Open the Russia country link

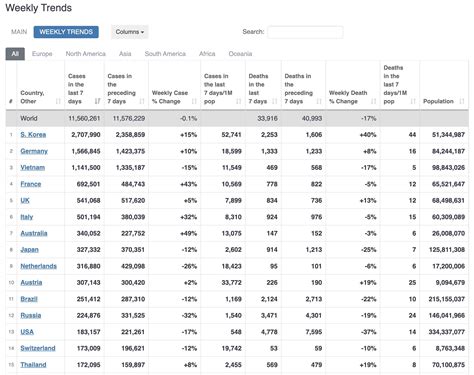pyautogui.click(x=31, y=315)
